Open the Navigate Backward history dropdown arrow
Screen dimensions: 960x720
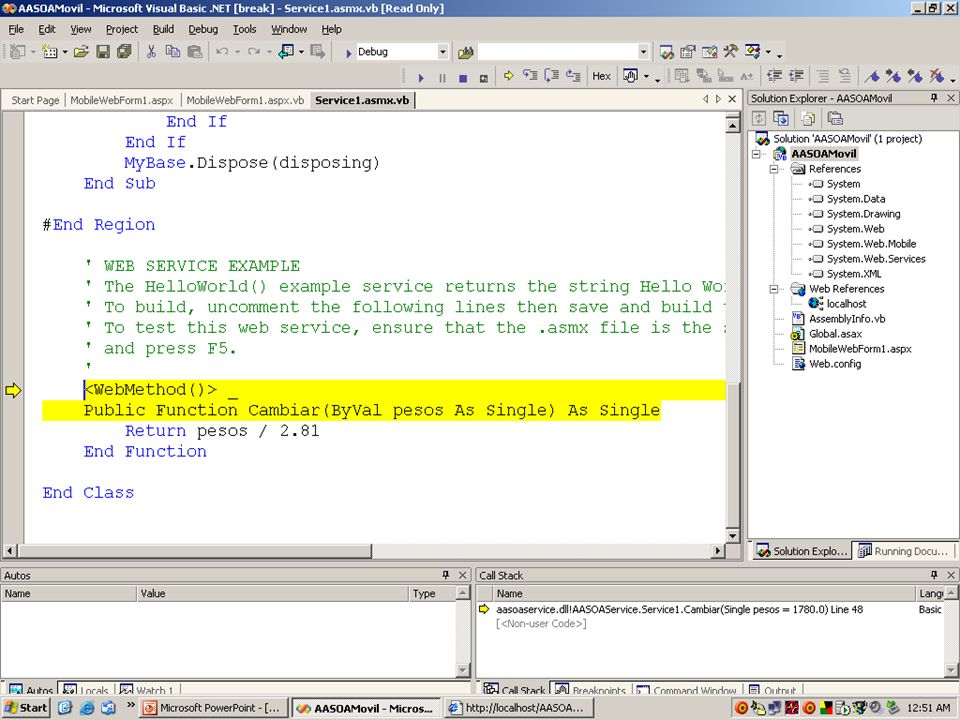[301, 52]
